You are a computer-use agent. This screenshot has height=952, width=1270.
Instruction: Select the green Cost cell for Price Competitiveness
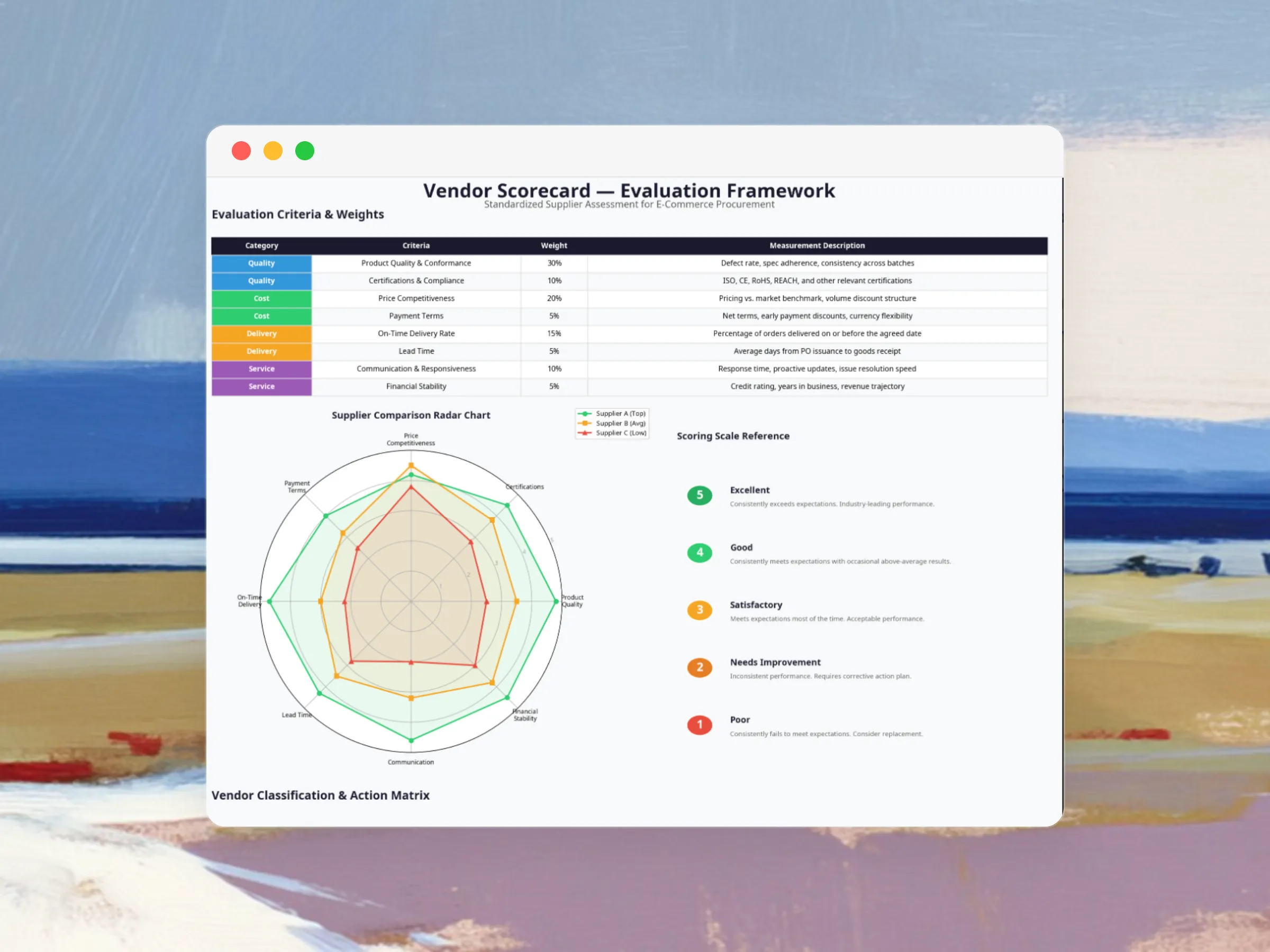[x=261, y=298]
